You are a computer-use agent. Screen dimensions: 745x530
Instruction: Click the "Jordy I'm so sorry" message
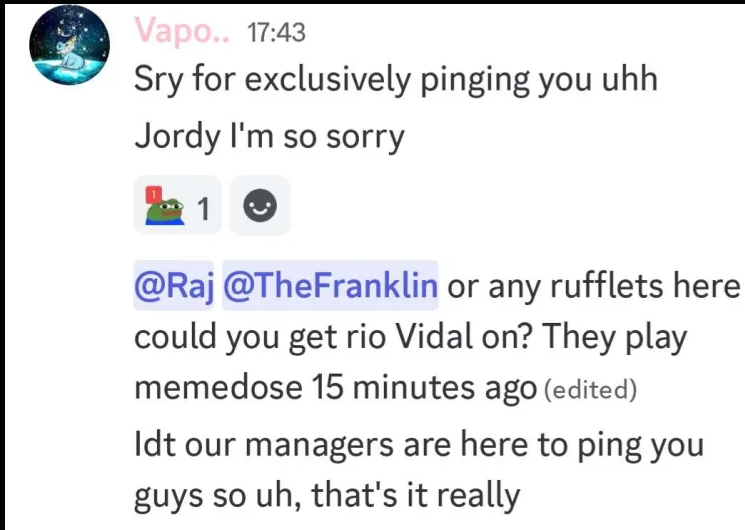tap(269, 137)
